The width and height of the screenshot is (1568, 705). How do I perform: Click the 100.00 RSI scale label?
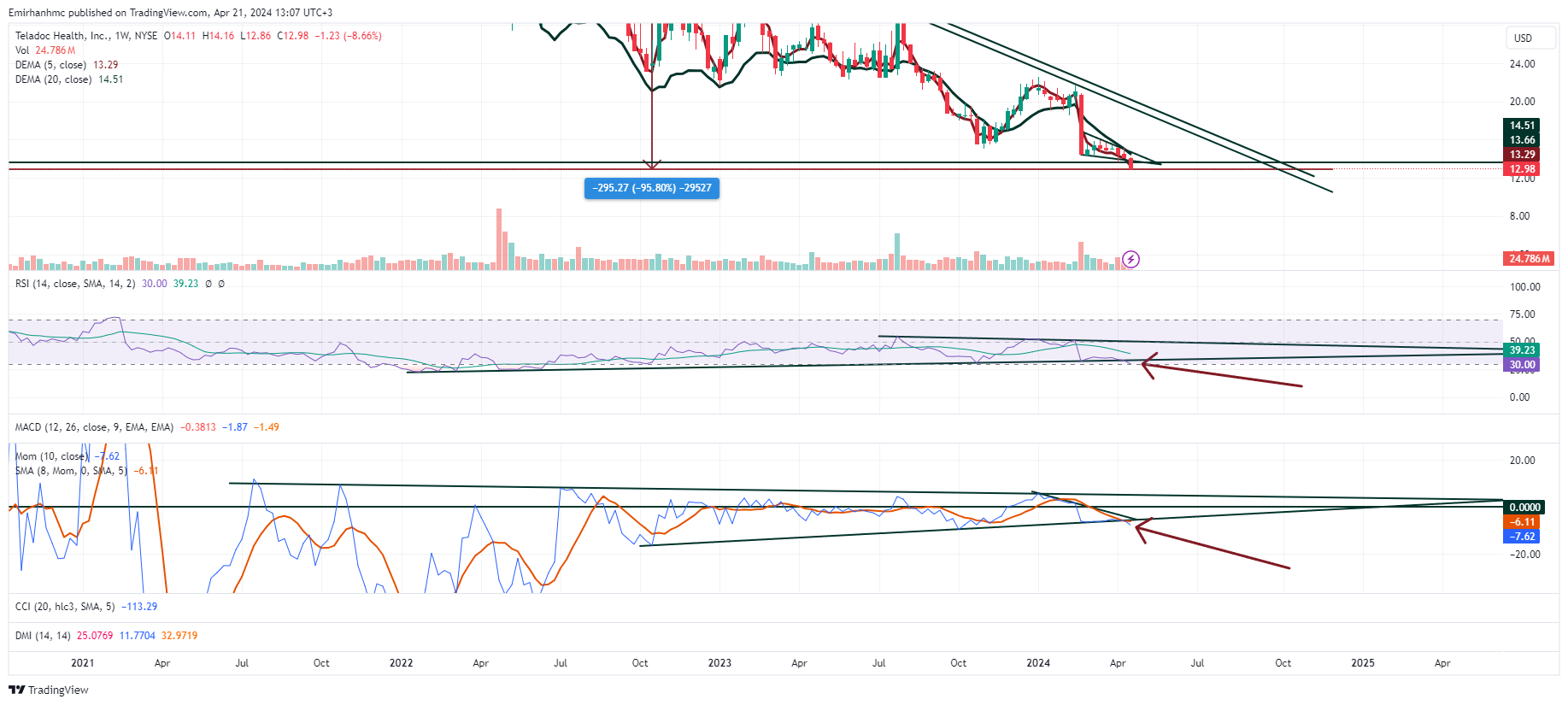(1524, 287)
